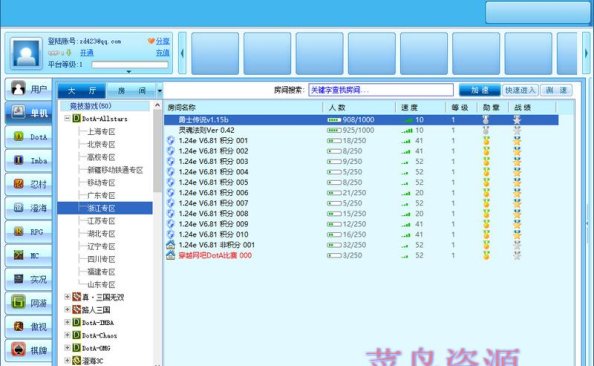Open the MC sidebar category
This screenshot has height=366, width=594.
[28, 255]
